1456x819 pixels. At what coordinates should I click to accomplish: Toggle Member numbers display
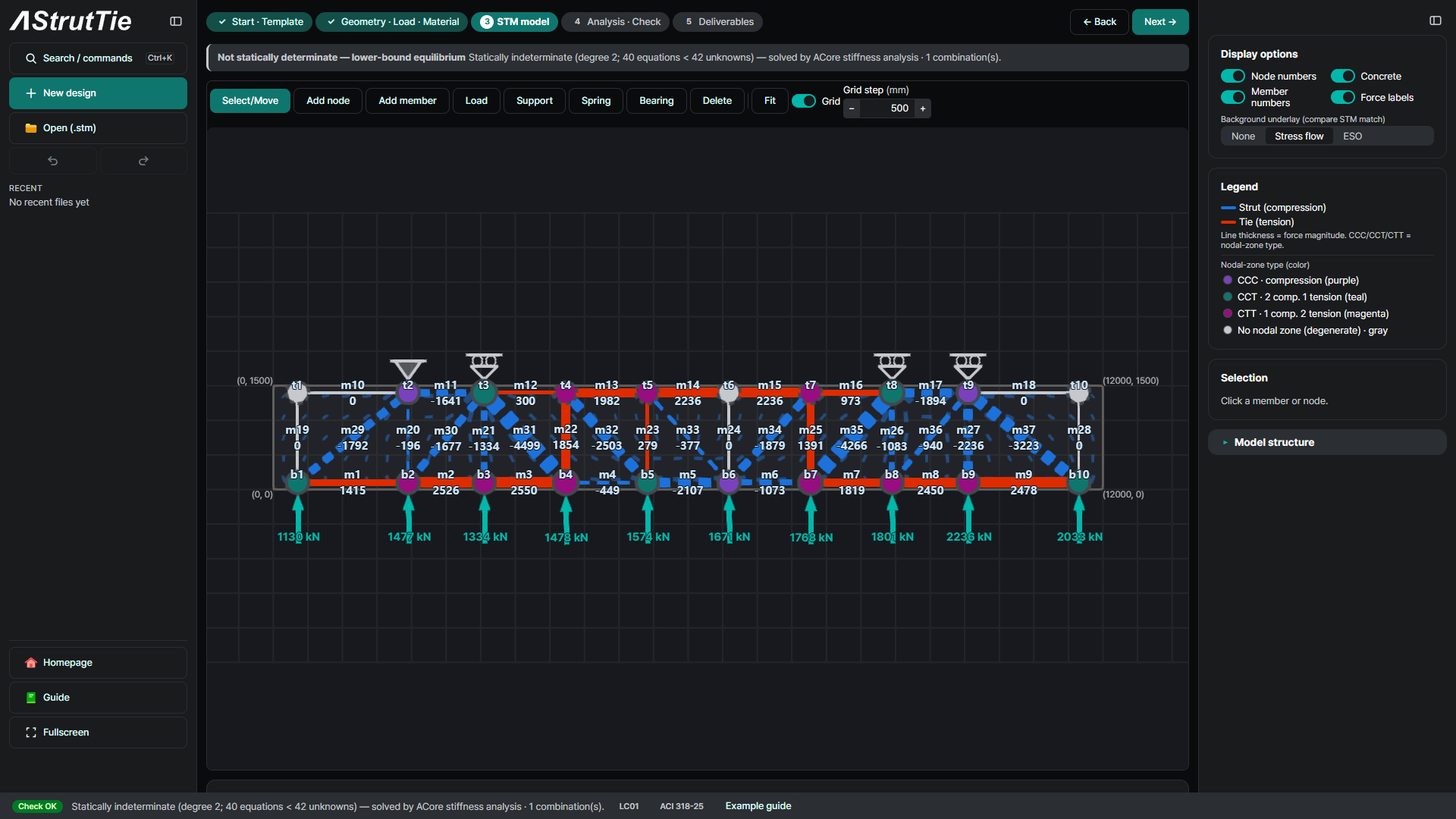[x=1233, y=97]
